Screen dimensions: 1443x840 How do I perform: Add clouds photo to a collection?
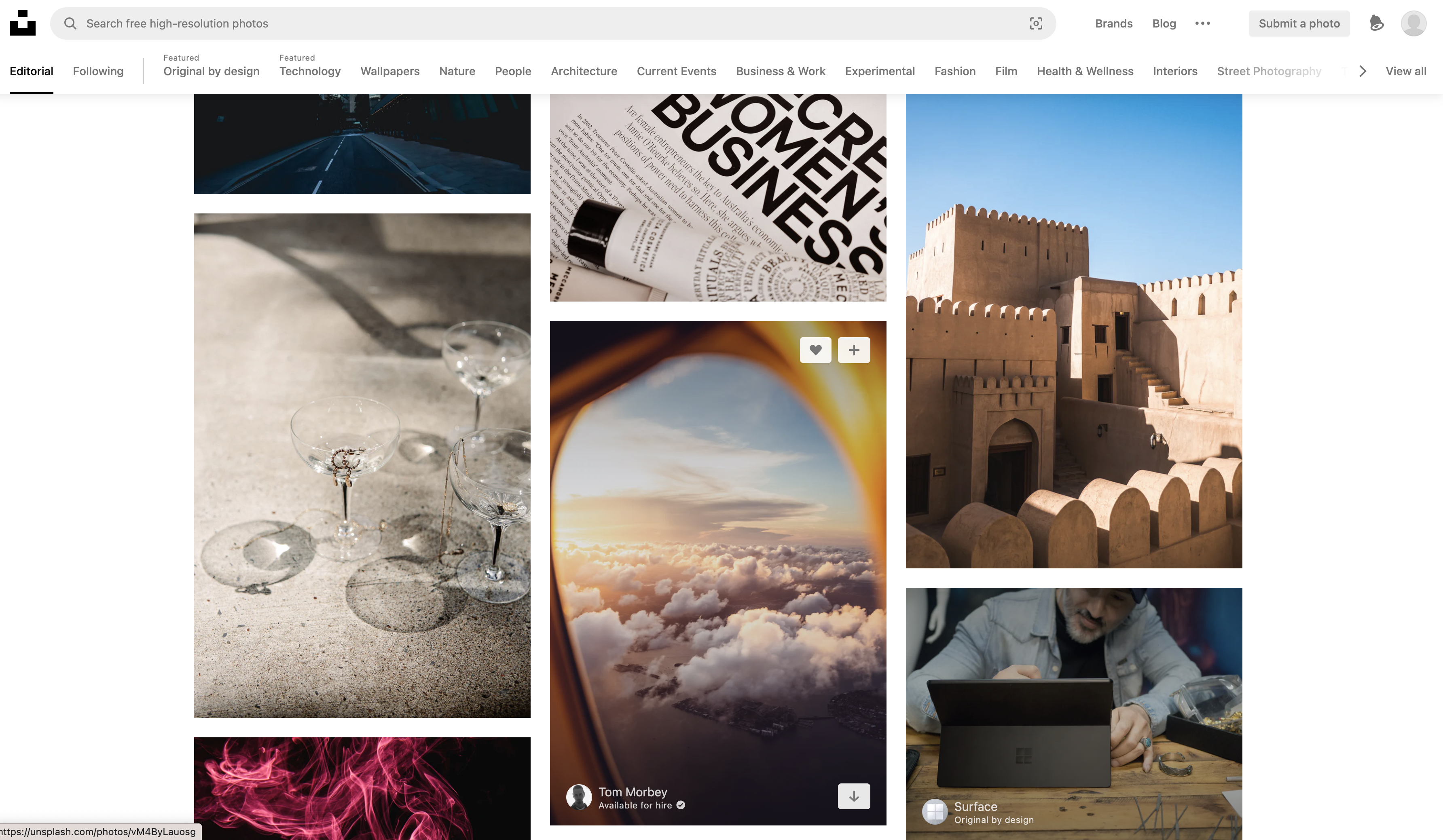[x=853, y=350]
